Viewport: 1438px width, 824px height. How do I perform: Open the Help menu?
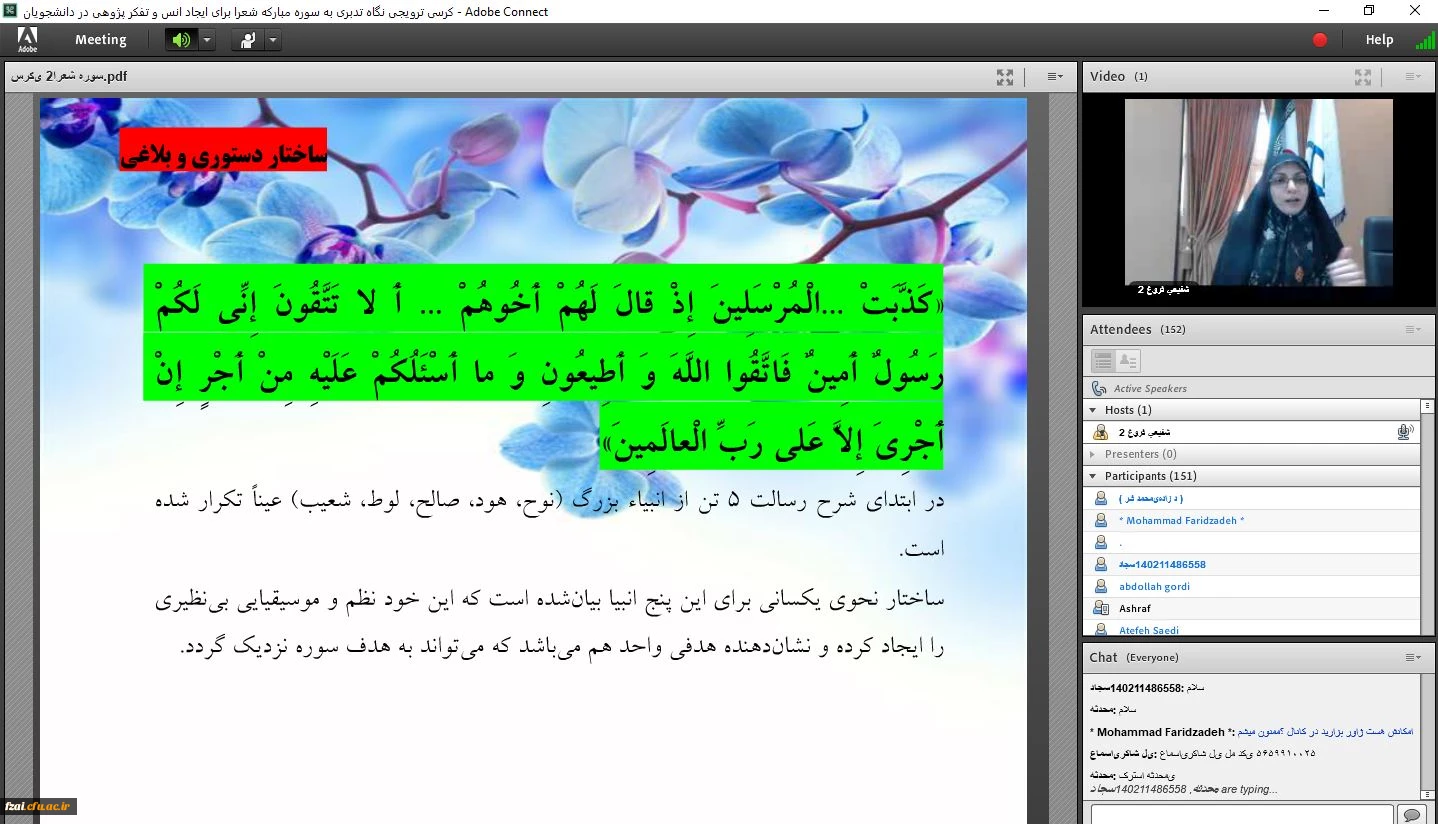tap(1379, 40)
